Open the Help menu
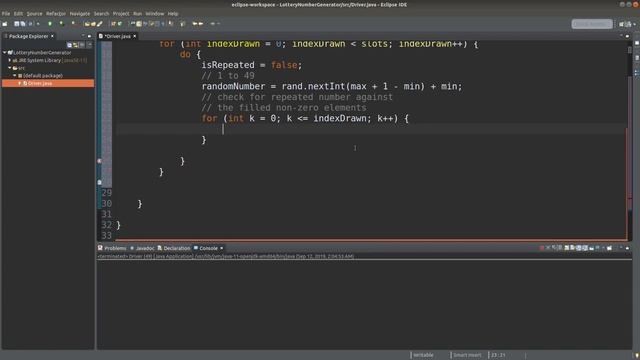 point(173,13)
